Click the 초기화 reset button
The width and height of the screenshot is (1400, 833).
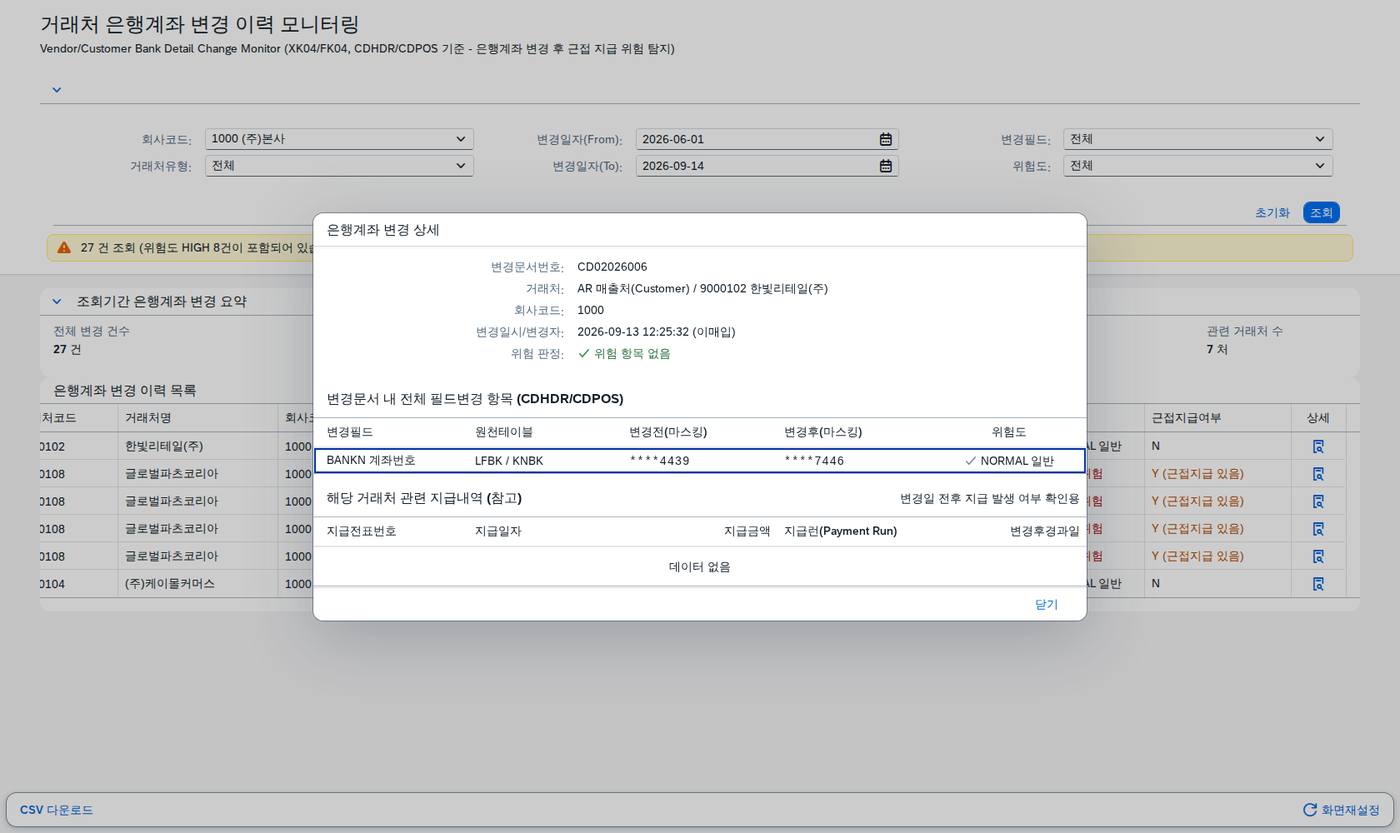[1272, 212]
